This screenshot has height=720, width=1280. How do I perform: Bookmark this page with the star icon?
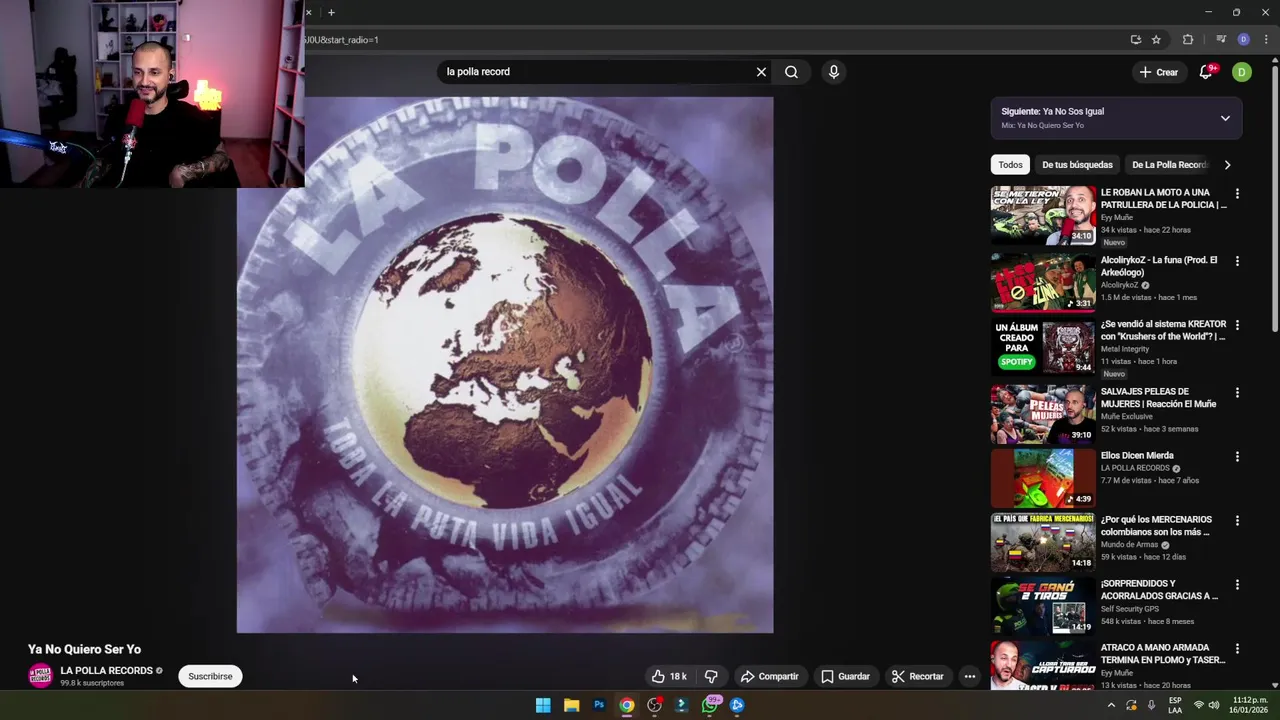[x=1156, y=40]
